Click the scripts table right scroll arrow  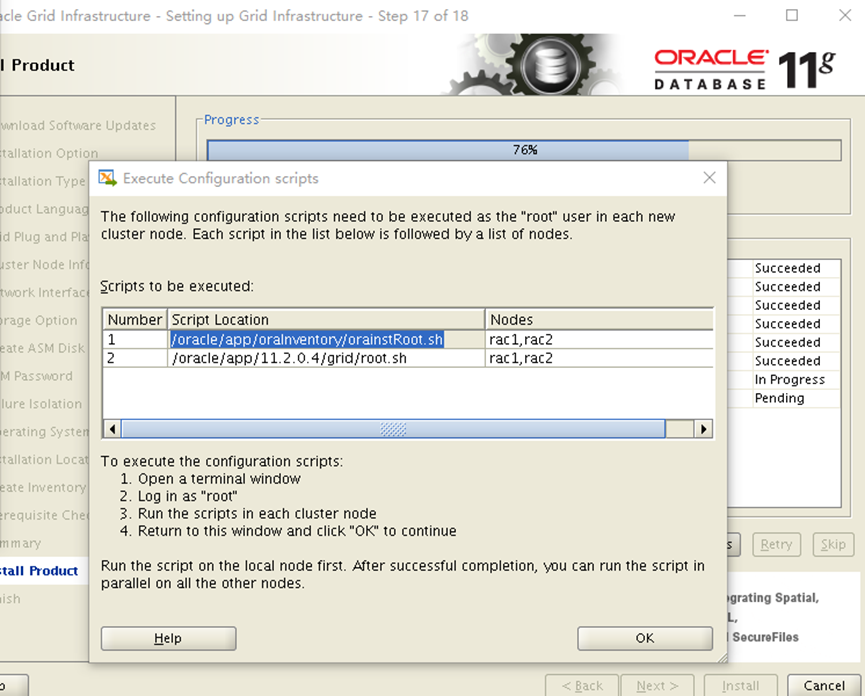[x=703, y=429]
